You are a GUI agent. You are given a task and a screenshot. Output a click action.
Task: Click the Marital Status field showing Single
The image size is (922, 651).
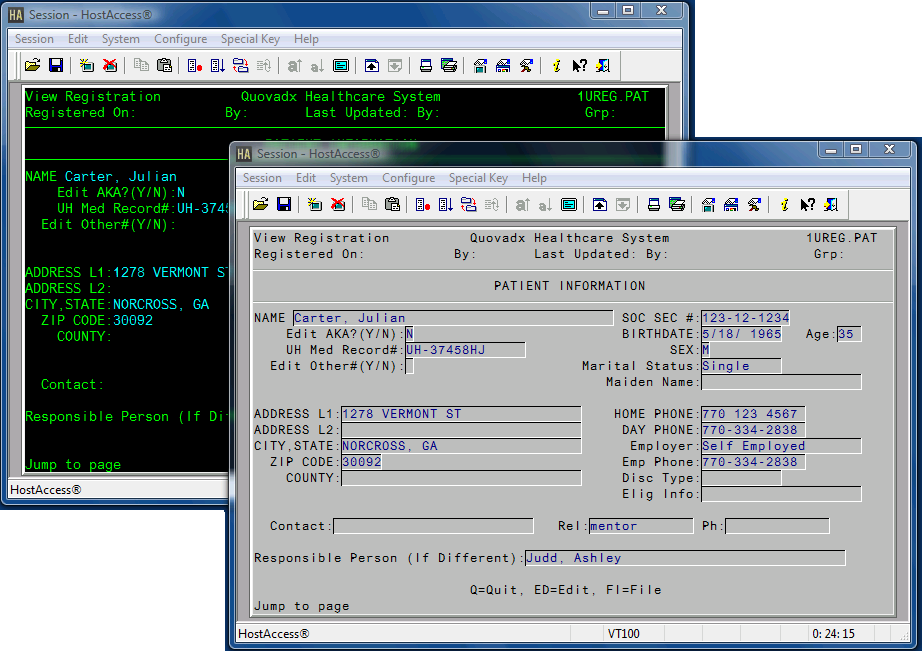[741, 366]
